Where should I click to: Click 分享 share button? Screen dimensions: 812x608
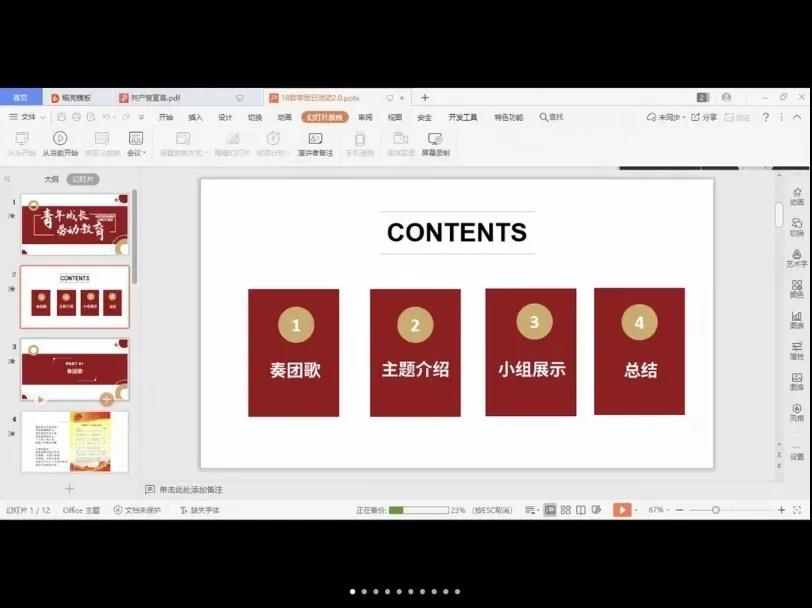click(x=704, y=117)
